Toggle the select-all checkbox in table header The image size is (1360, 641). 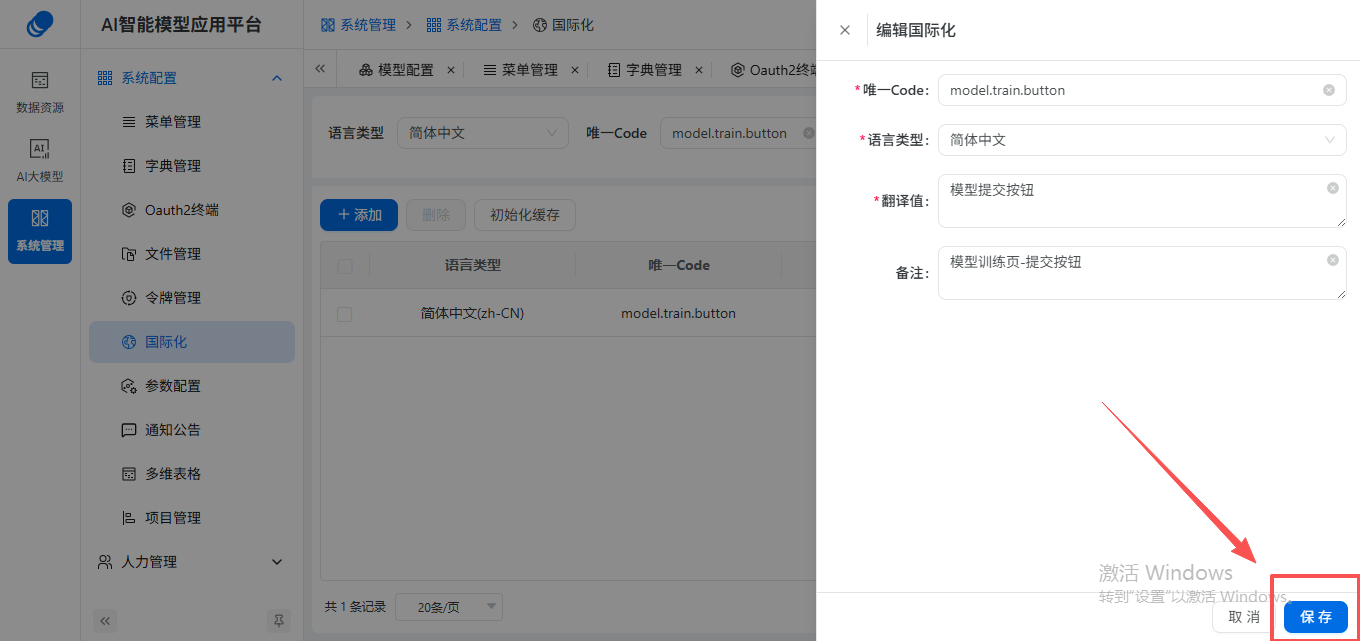[x=345, y=266]
